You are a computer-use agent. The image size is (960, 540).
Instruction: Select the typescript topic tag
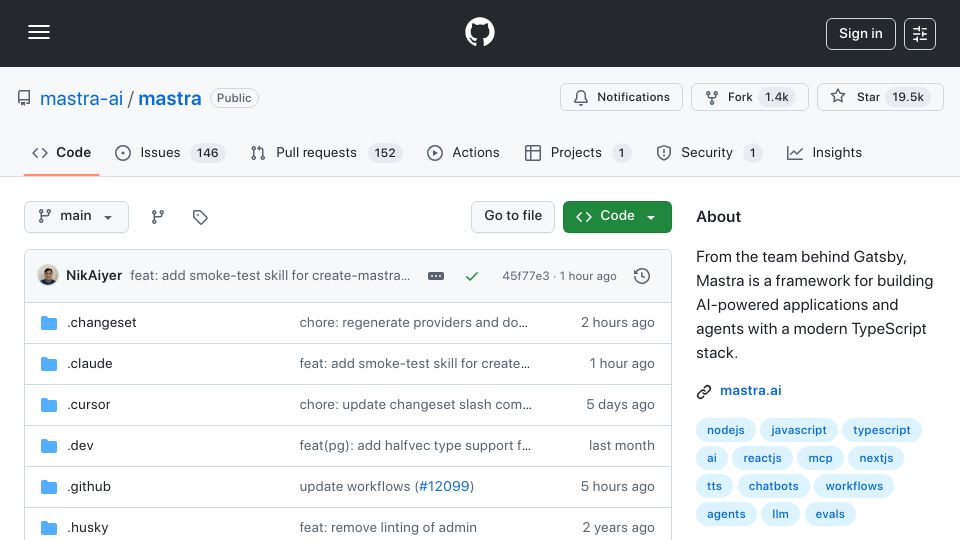click(882, 430)
